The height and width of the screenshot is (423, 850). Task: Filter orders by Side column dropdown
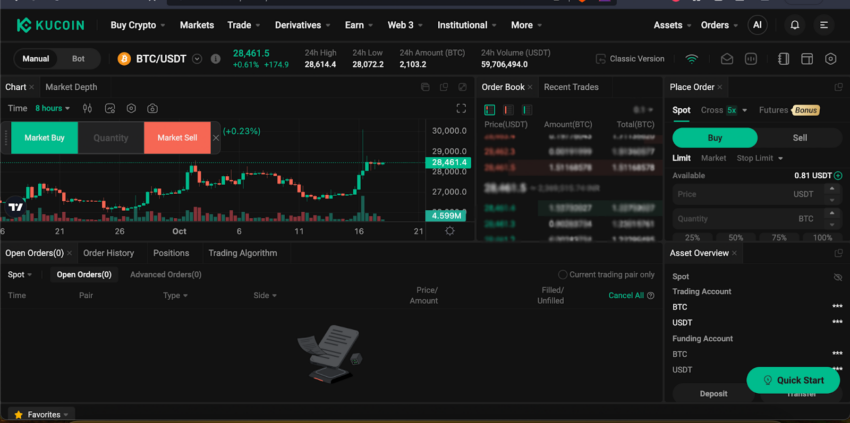(x=265, y=296)
